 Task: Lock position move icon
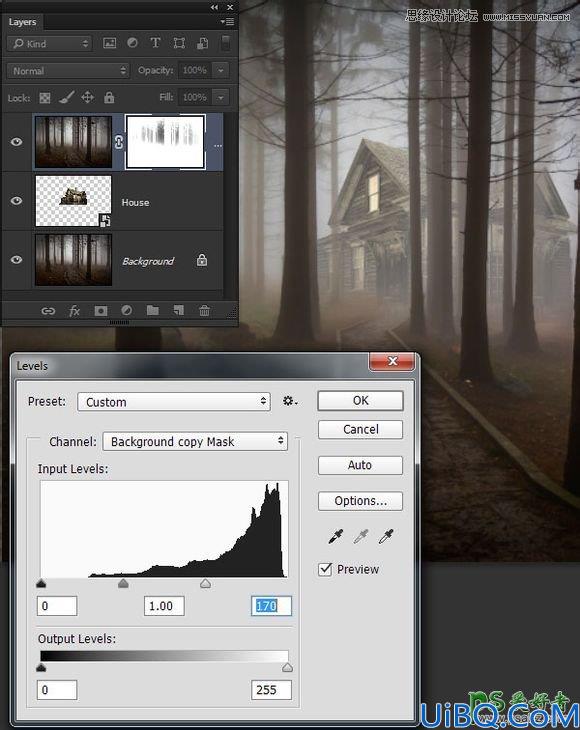click(88, 97)
